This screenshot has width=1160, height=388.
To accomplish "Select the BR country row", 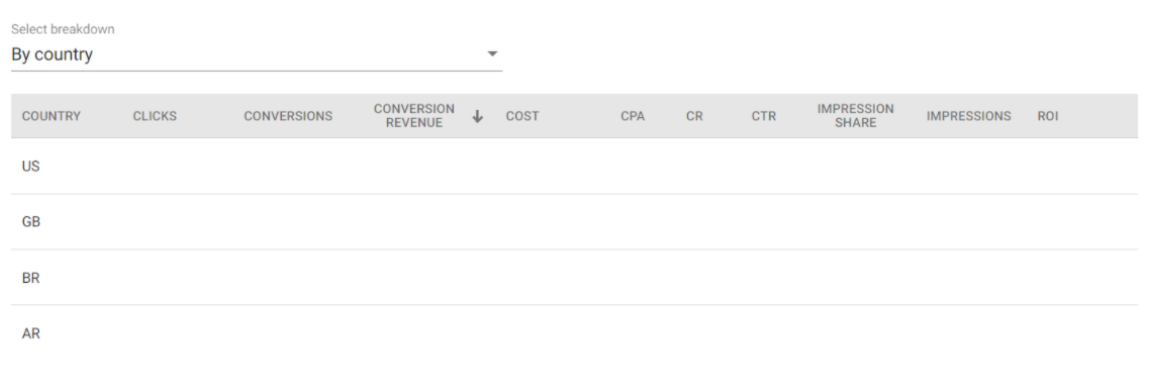I will 574,278.
